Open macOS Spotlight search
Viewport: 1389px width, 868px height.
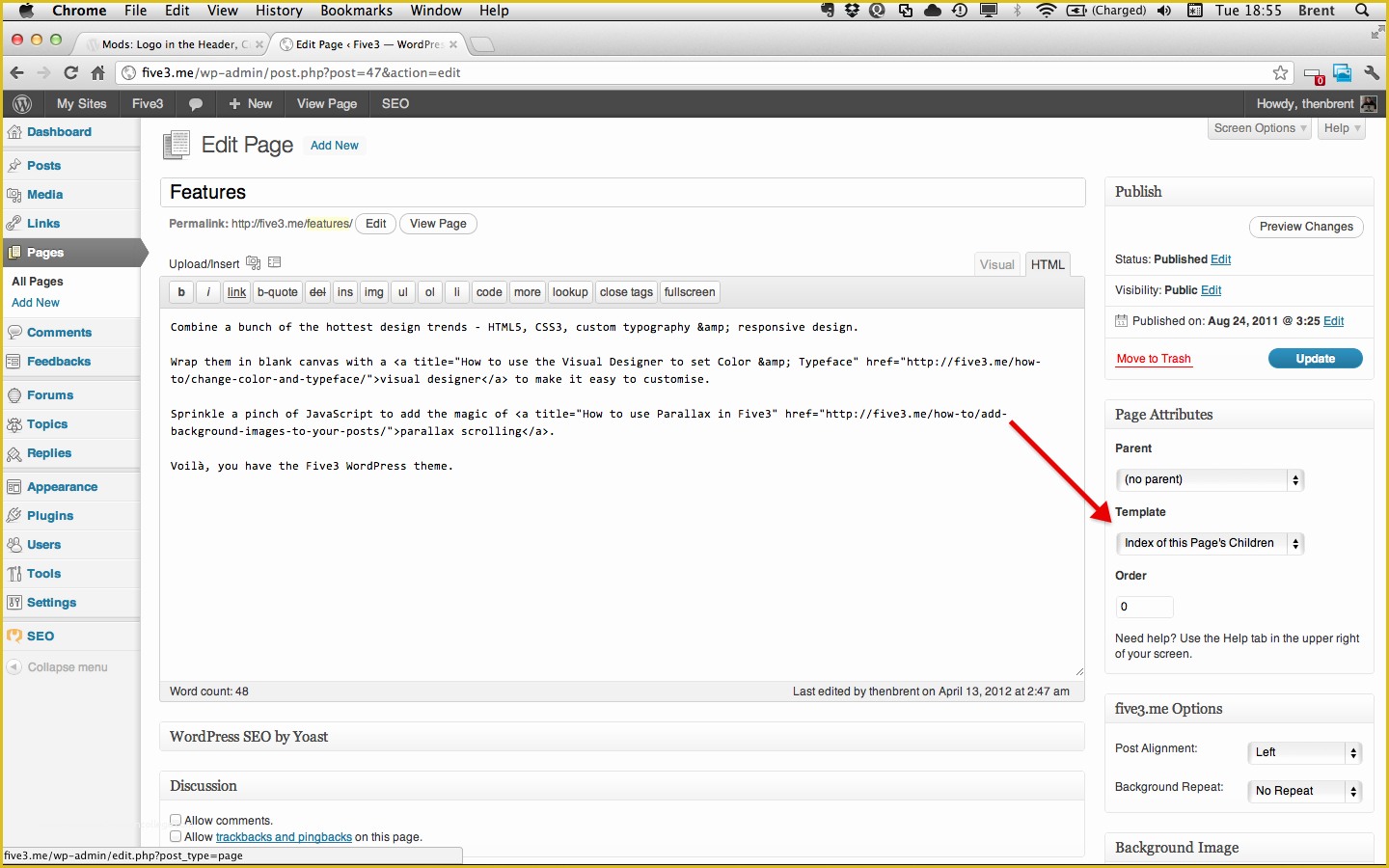[x=1362, y=11]
